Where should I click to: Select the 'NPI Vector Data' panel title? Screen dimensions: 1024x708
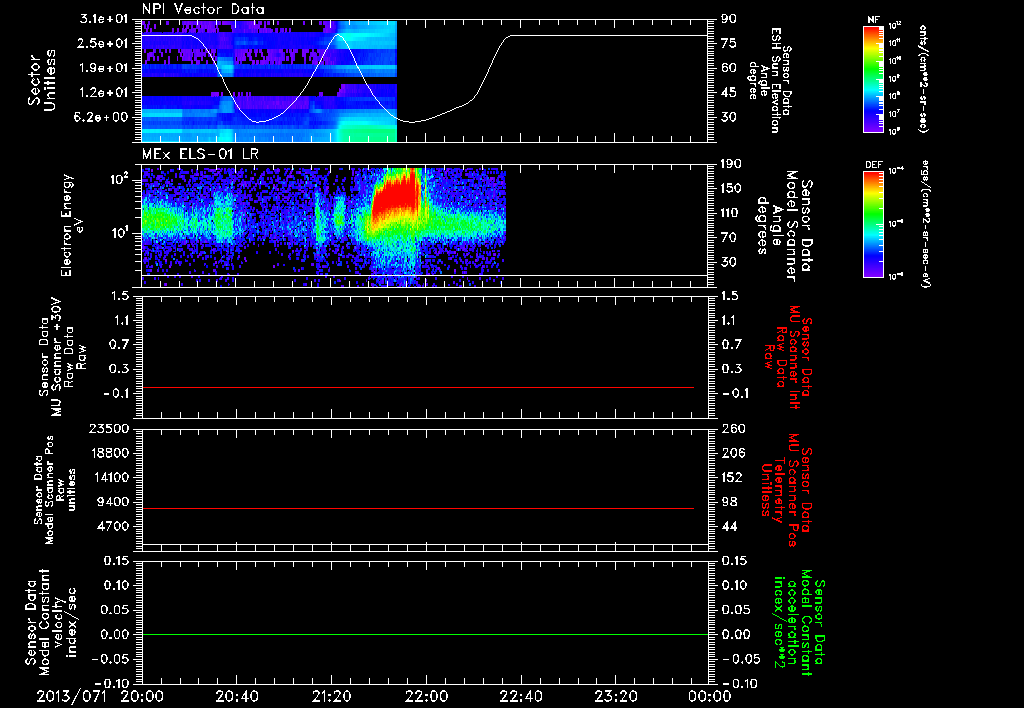pos(203,9)
